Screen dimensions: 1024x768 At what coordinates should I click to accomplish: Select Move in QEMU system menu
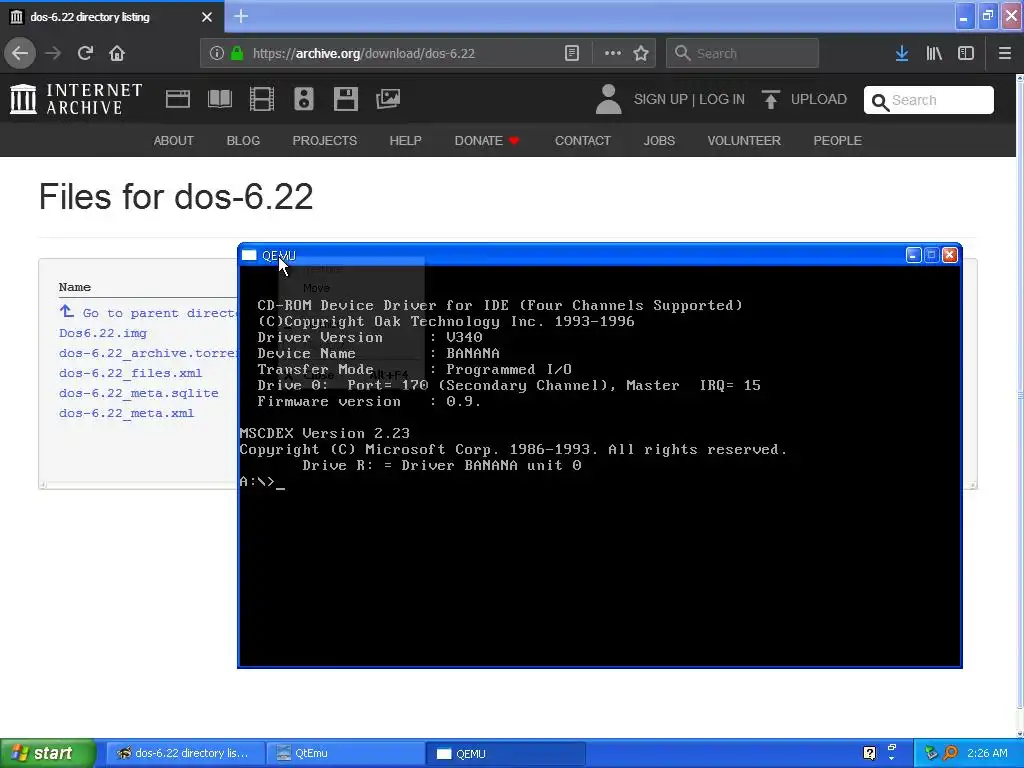coord(316,288)
